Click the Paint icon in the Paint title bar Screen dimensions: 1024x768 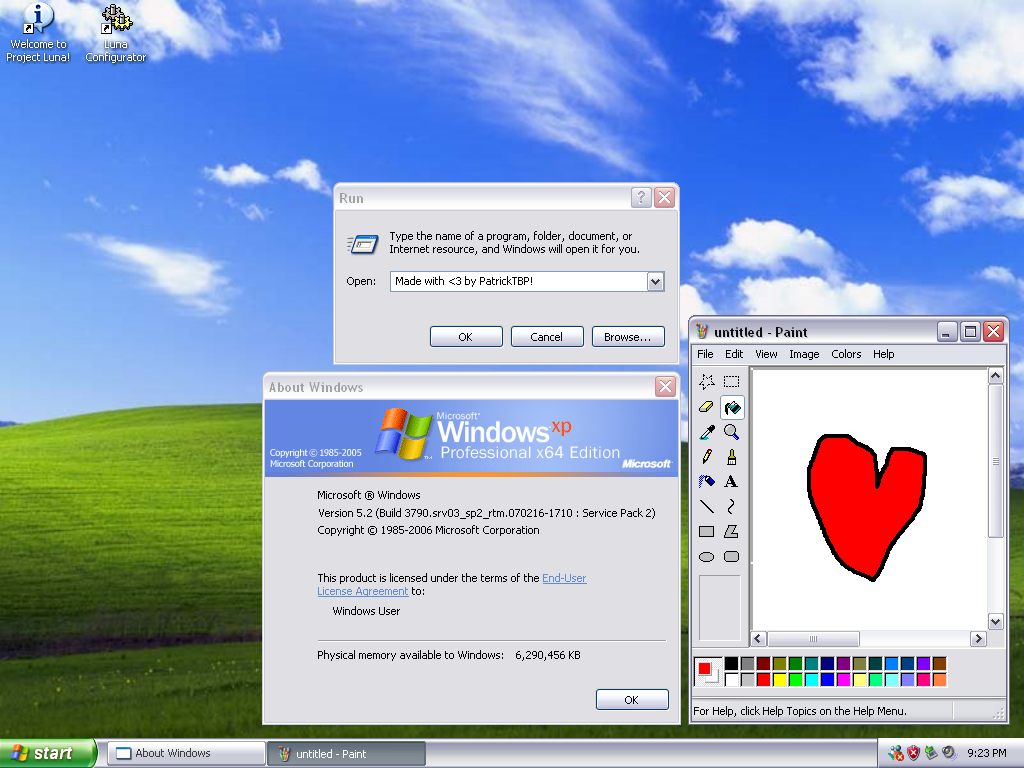pos(702,332)
